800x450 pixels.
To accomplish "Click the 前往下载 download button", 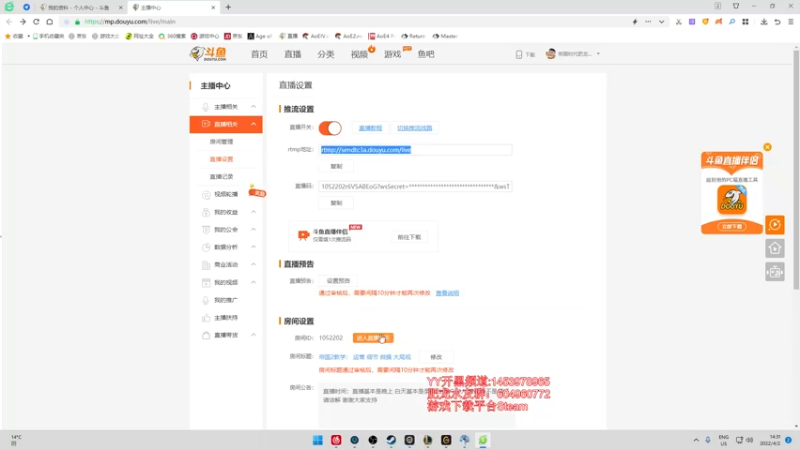I will 409,237.
